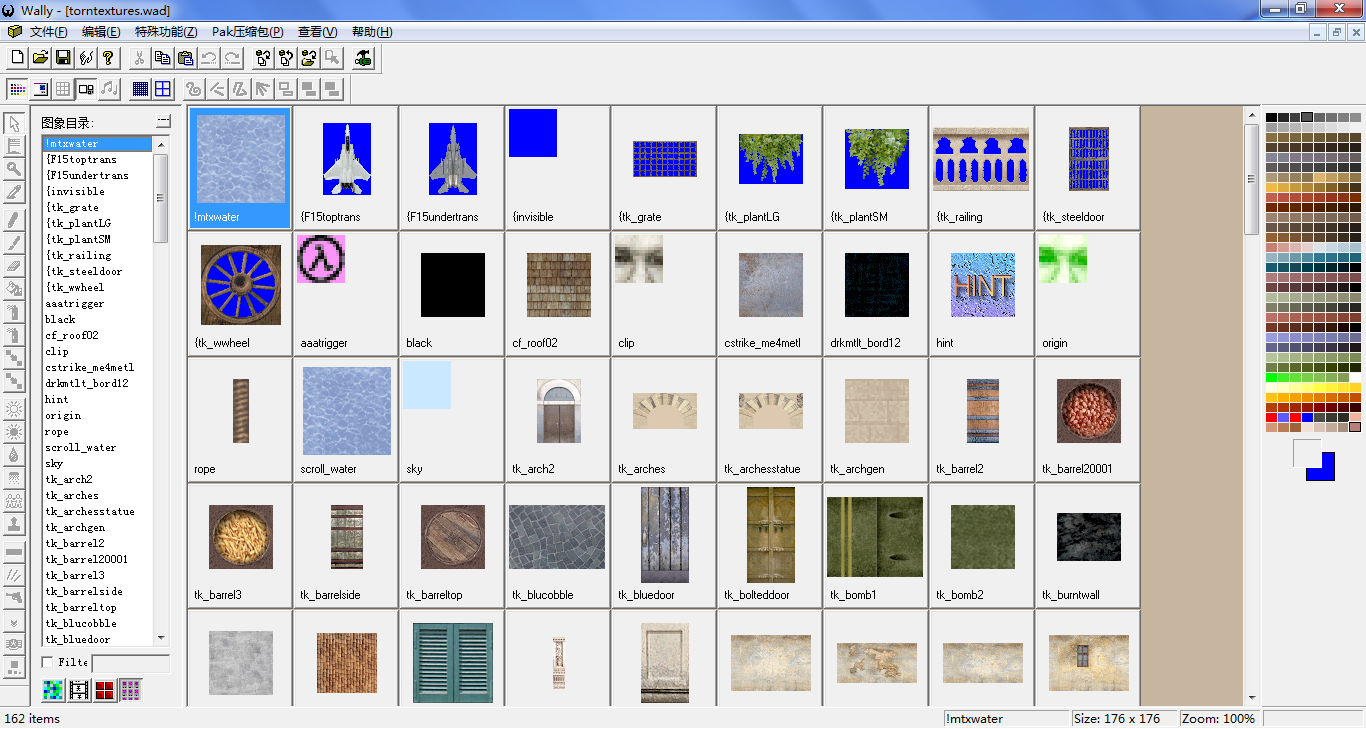Enable the Filter checkbox
Screen dimensions: 1366x729
(47, 662)
